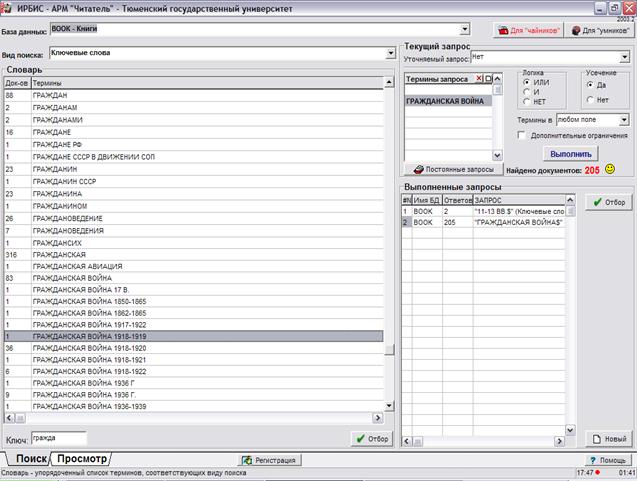
Task: Open the База данных dropdown
Action: (x=465, y=30)
